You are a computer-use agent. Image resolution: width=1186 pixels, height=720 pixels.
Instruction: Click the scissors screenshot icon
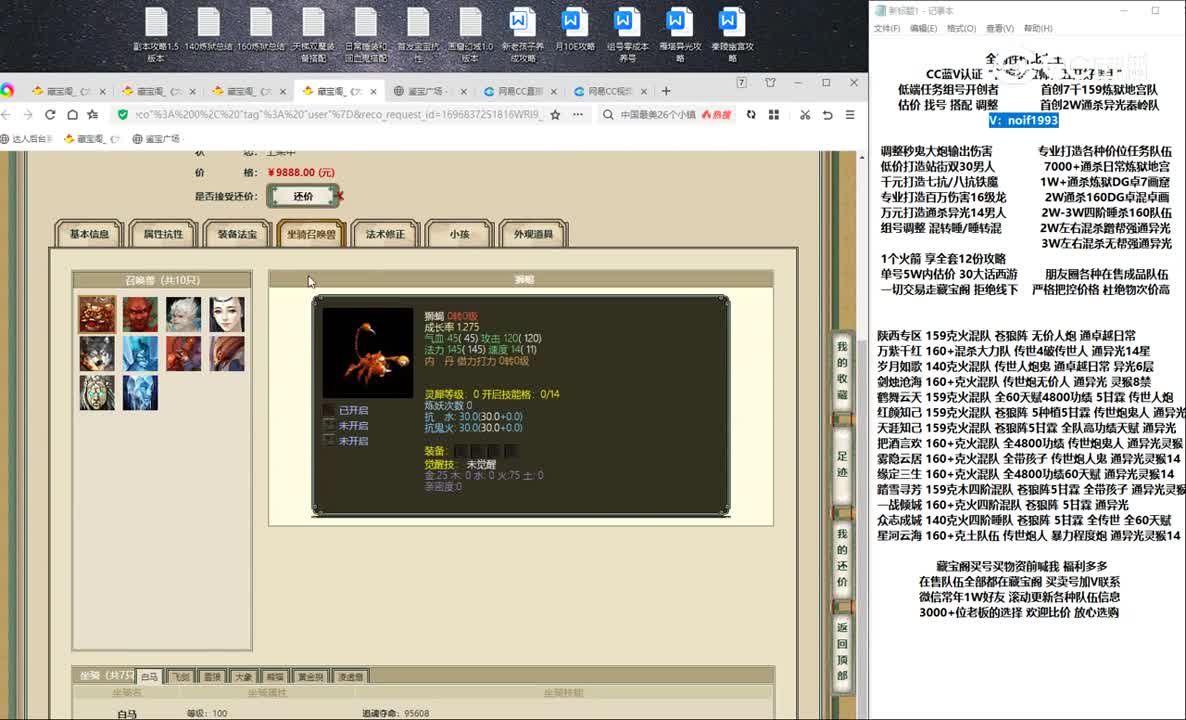pyautogui.click(x=805, y=115)
